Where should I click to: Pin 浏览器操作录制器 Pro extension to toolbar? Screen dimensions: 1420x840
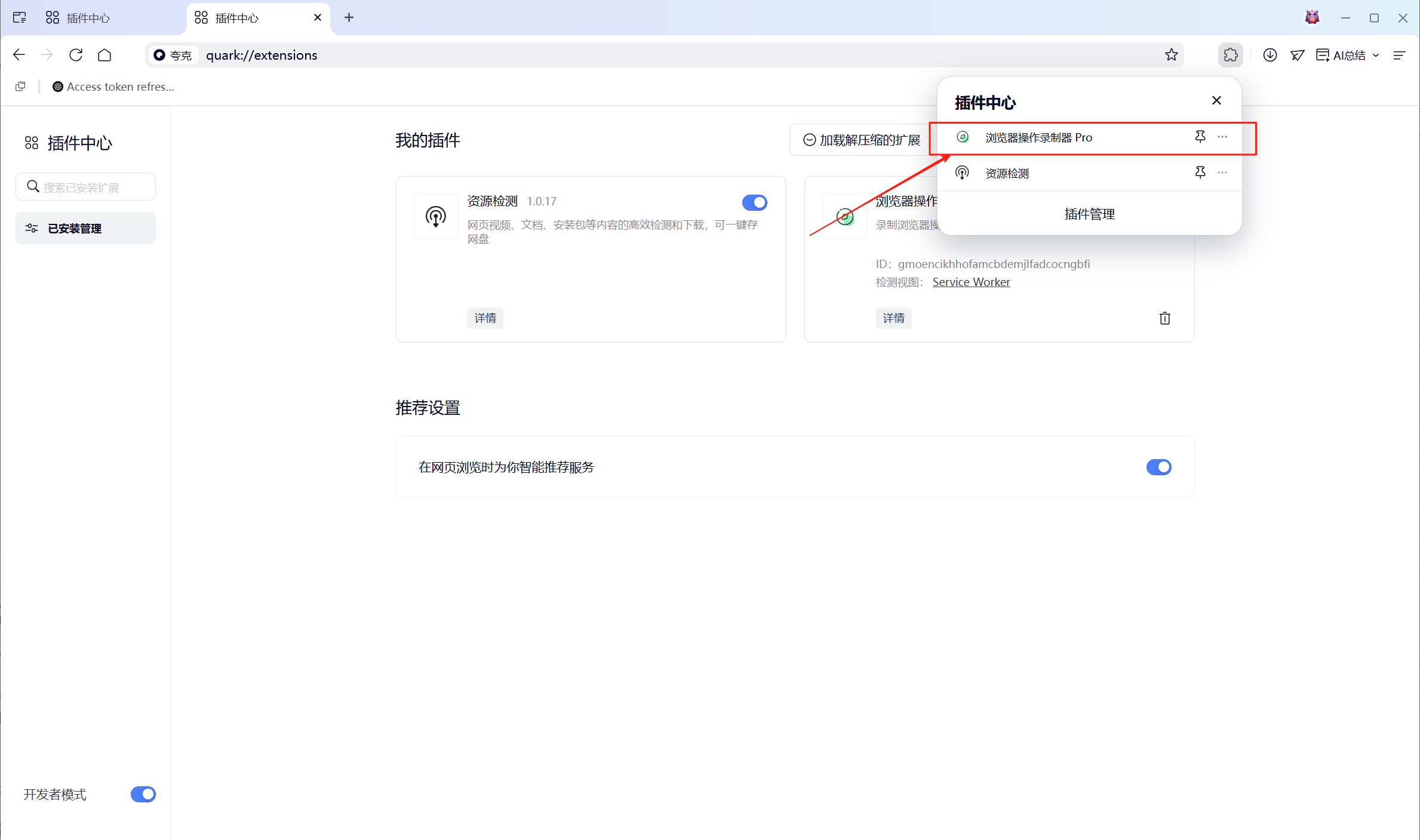coord(1200,137)
